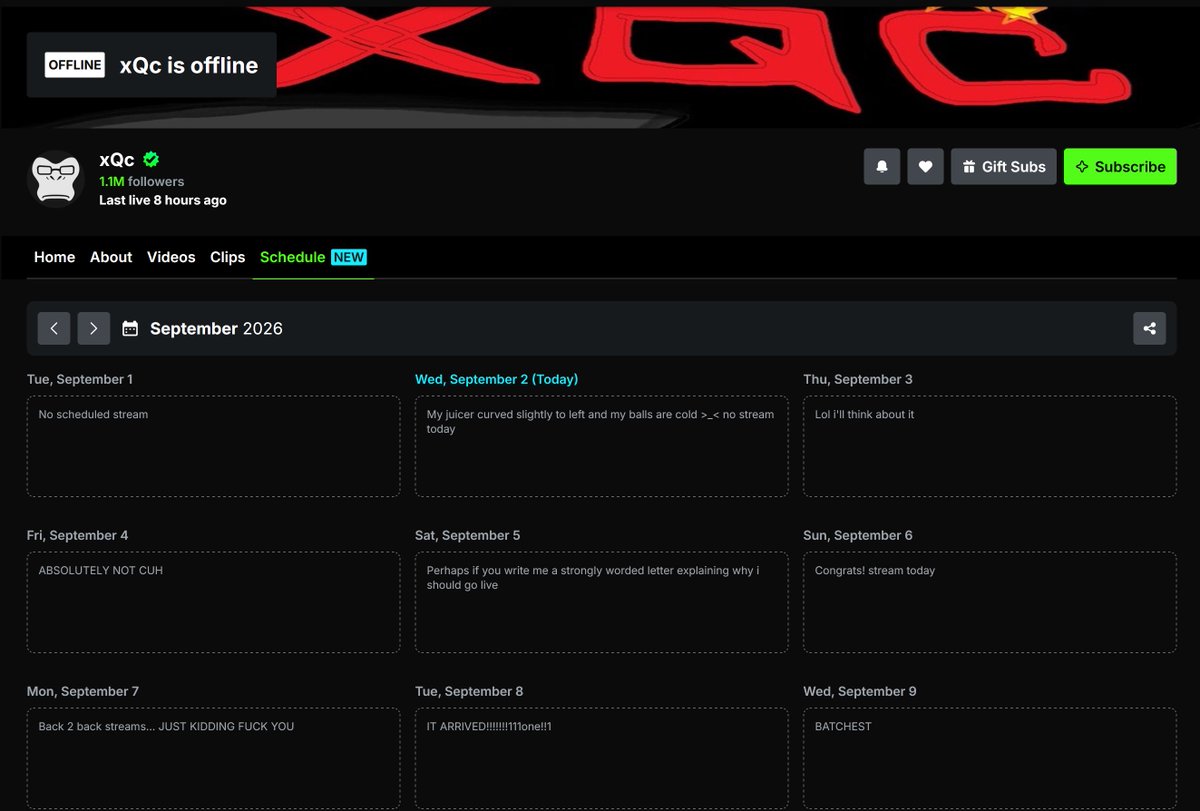Go to the next month
This screenshot has width=1200, height=811.
tap(94, 328)
